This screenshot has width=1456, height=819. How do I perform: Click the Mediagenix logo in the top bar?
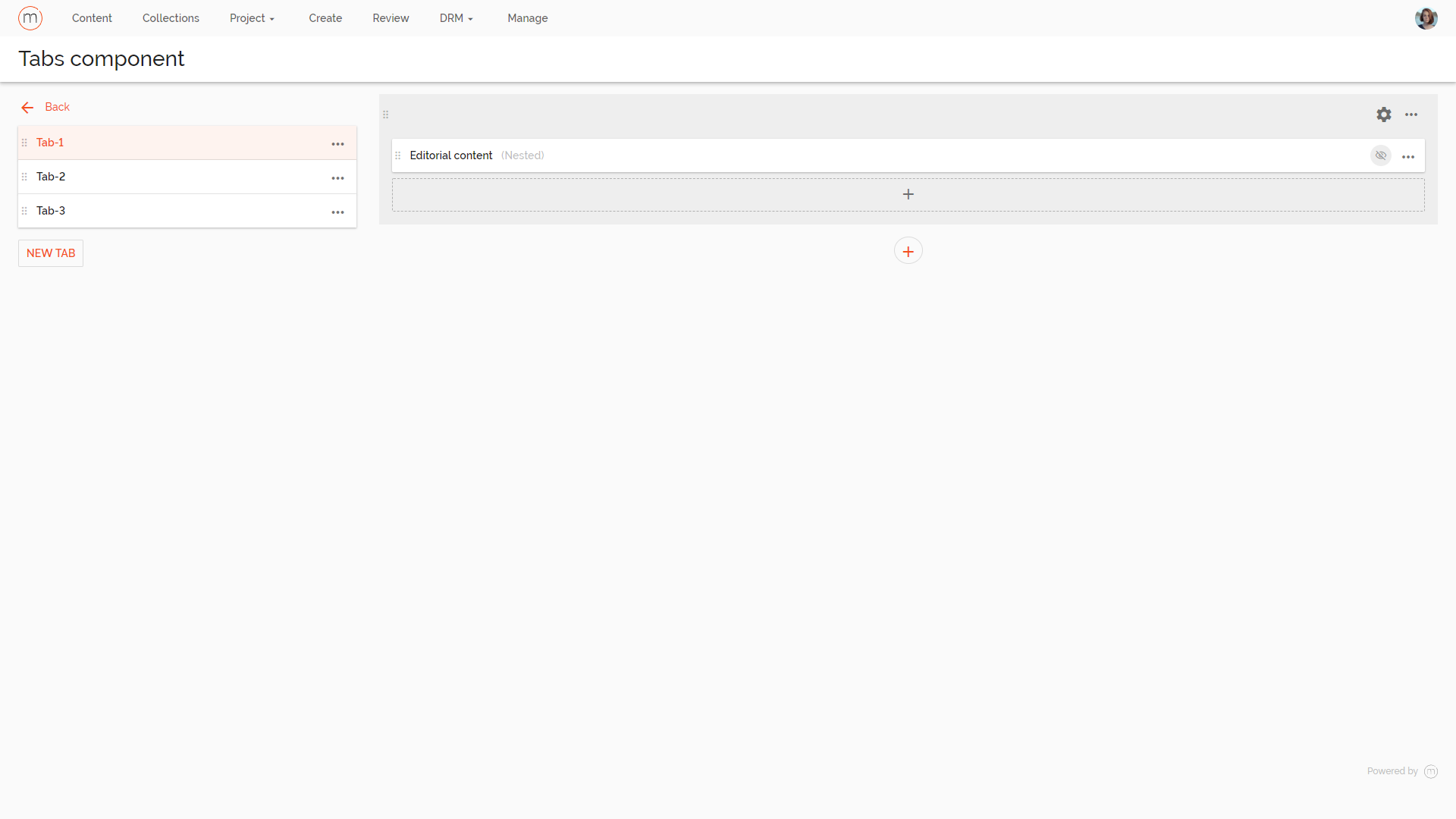30,17
